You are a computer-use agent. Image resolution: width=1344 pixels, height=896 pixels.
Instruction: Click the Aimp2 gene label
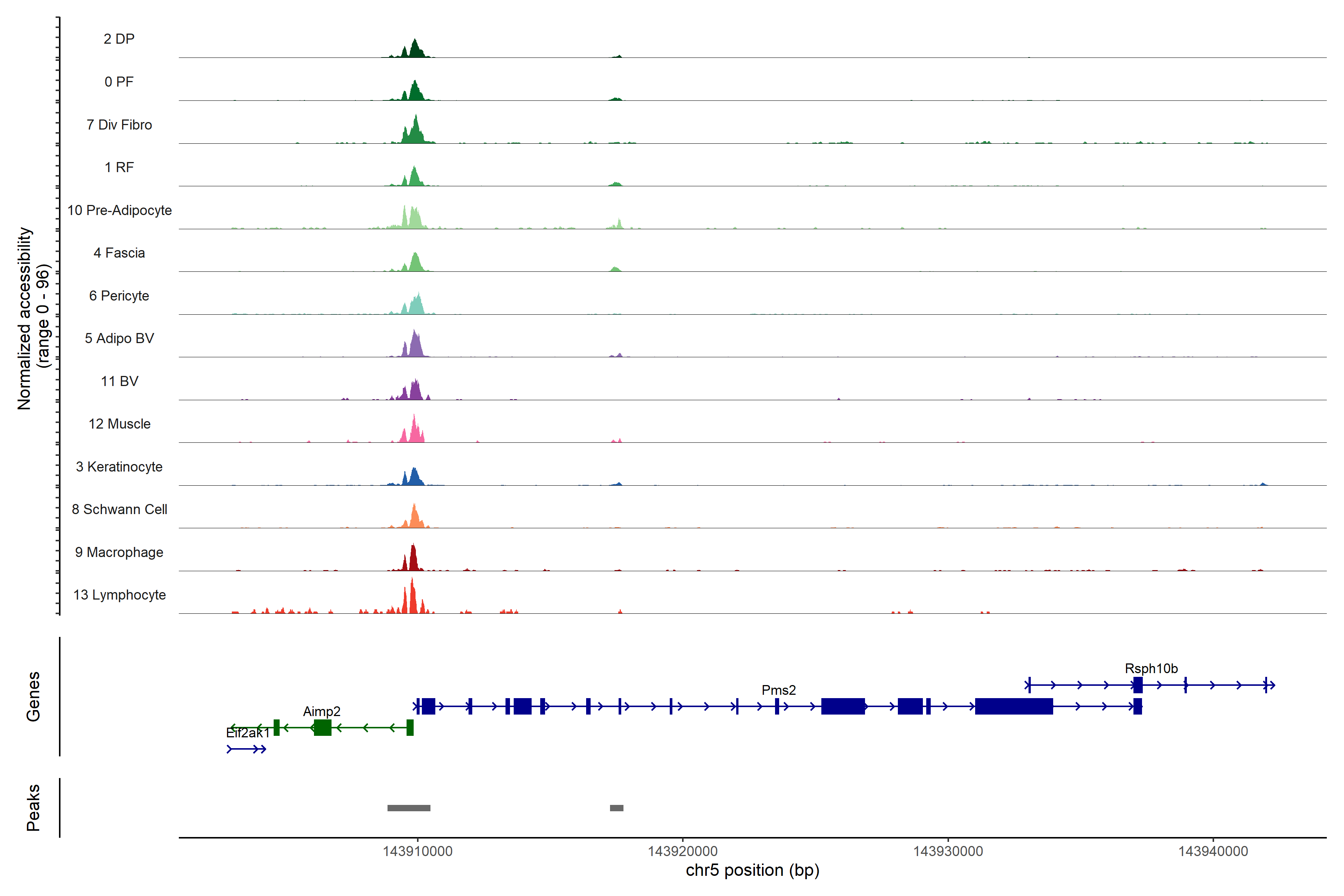coord(321,712)
